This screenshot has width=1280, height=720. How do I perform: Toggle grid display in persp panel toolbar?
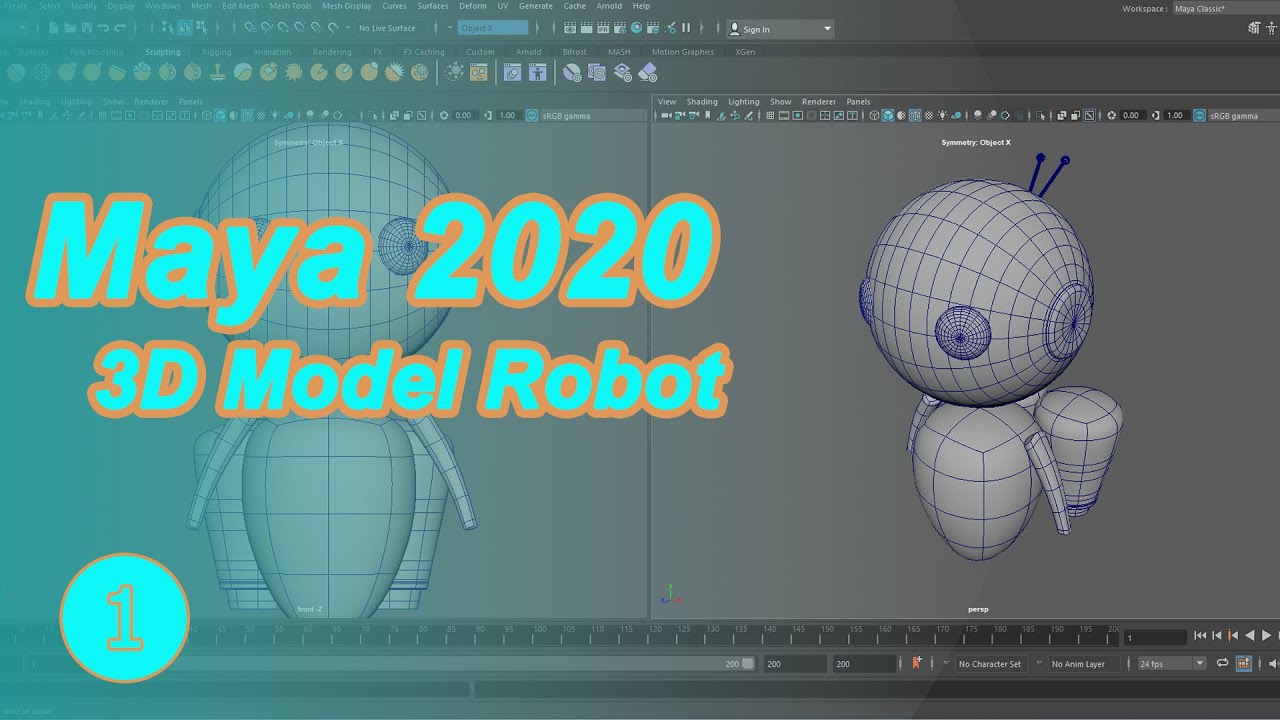pyautogui.click(x=770, y=115)
